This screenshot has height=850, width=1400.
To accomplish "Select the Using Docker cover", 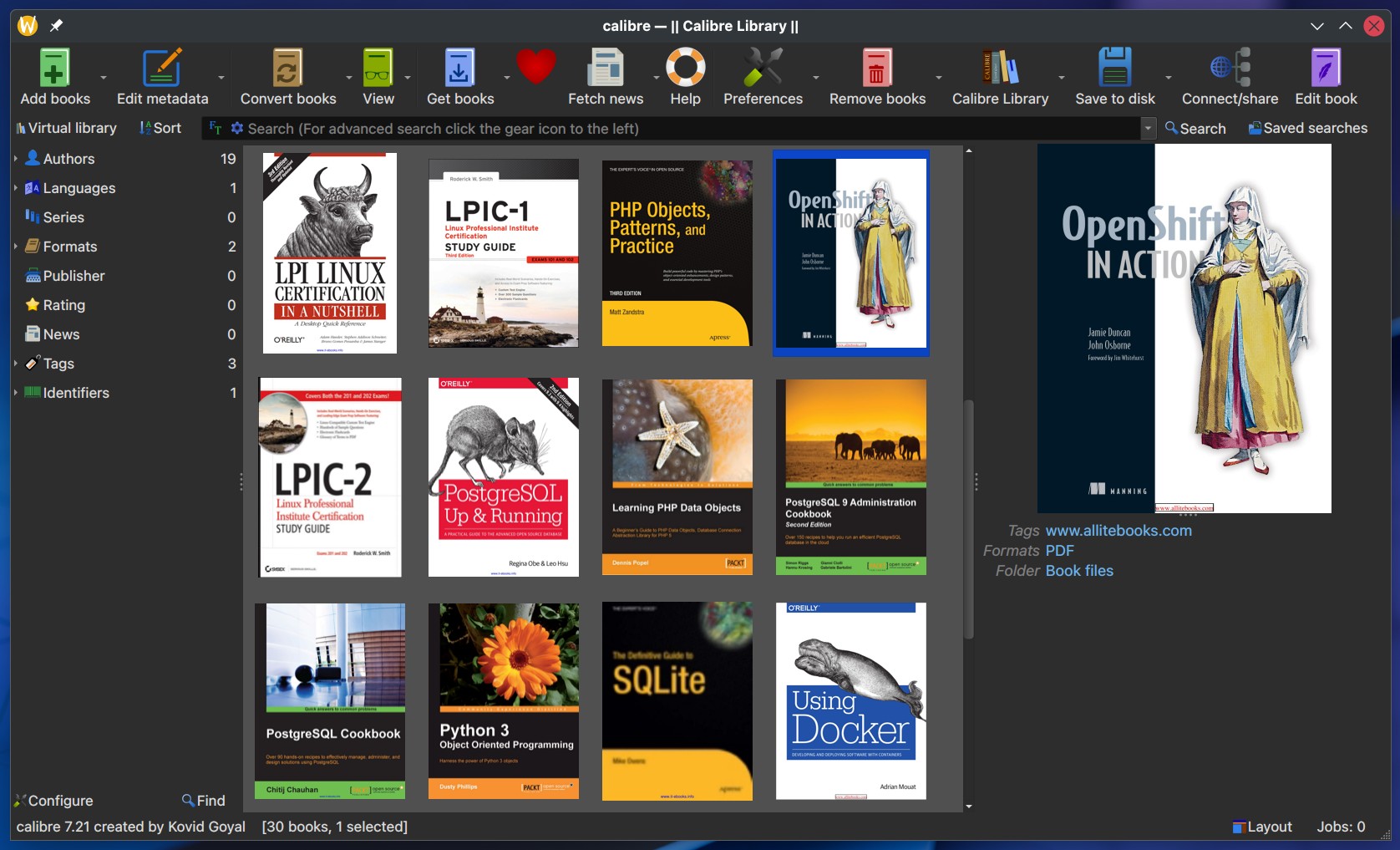I will click(x=851, y=701).
